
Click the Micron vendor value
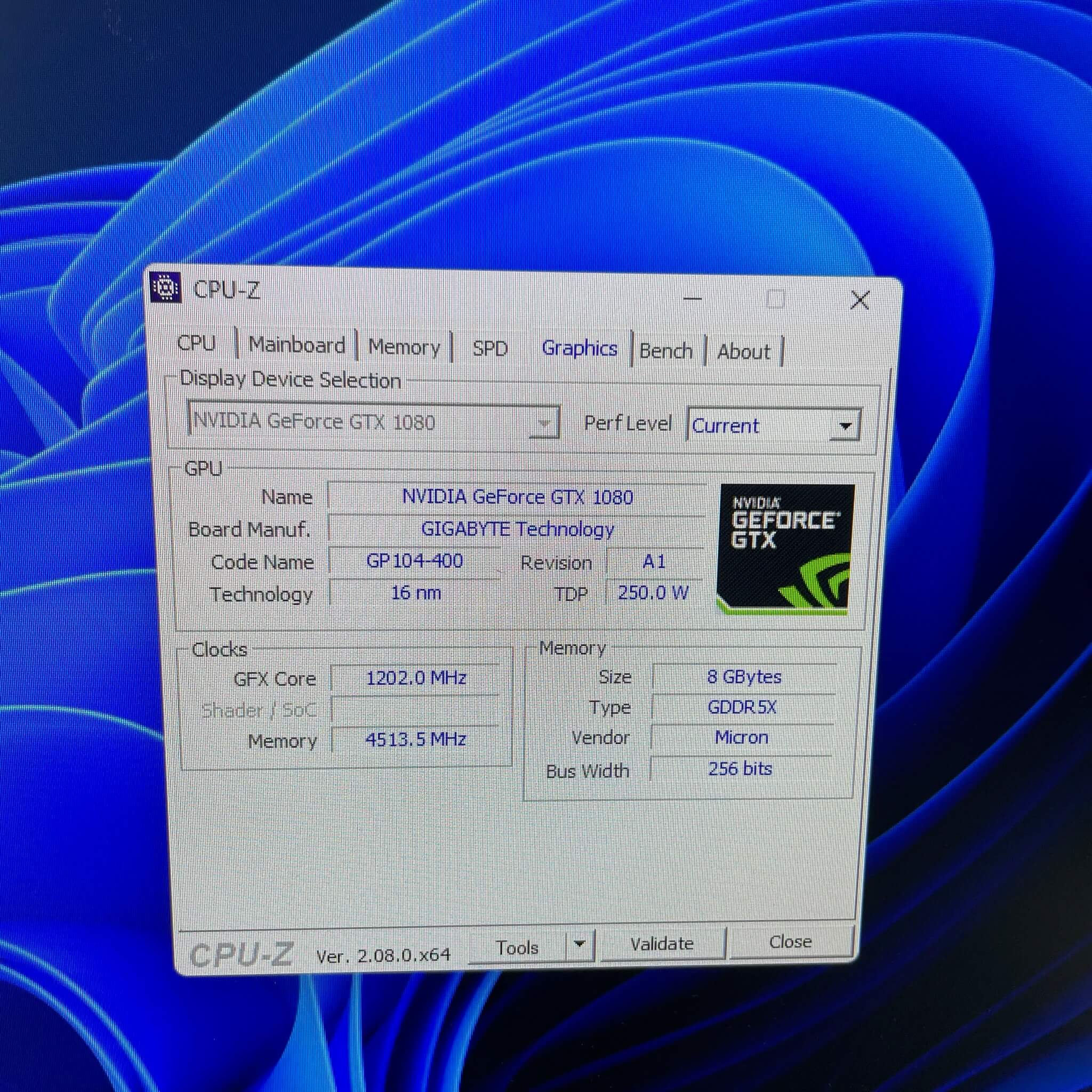tap(741, 737)
